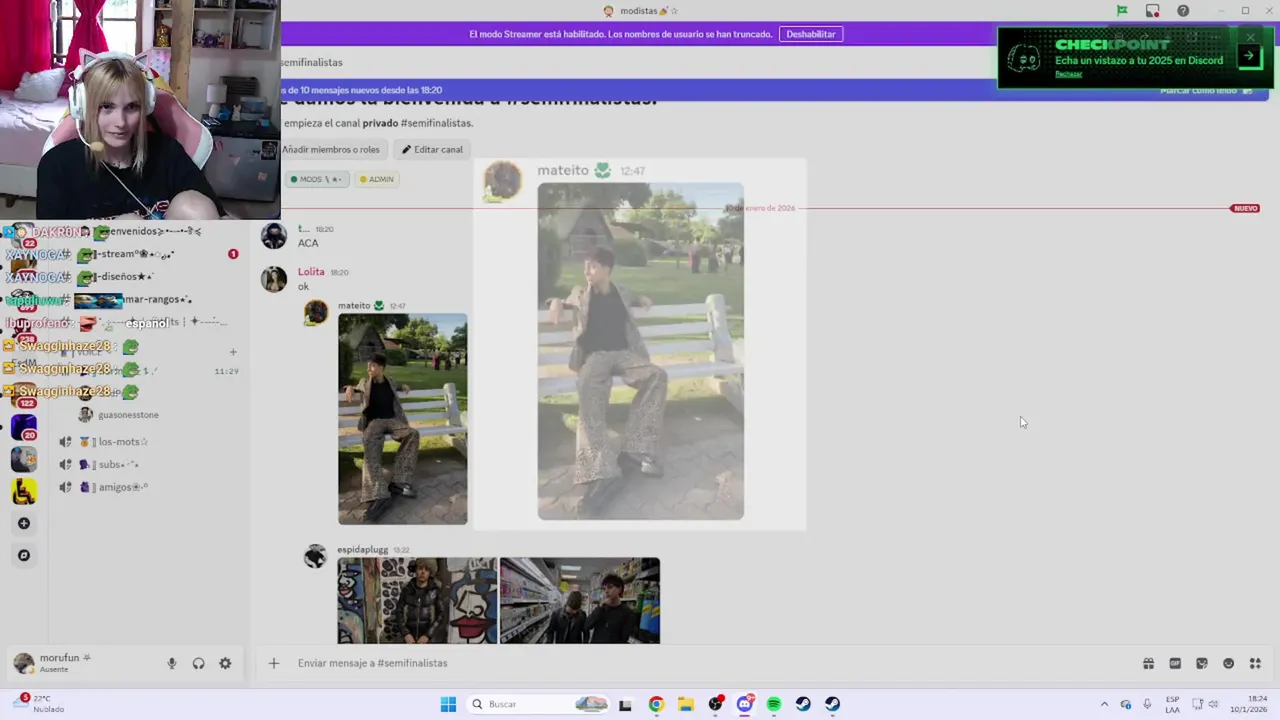
Task: Open Discord from the taskbar
Action: (x=744, y=704)
